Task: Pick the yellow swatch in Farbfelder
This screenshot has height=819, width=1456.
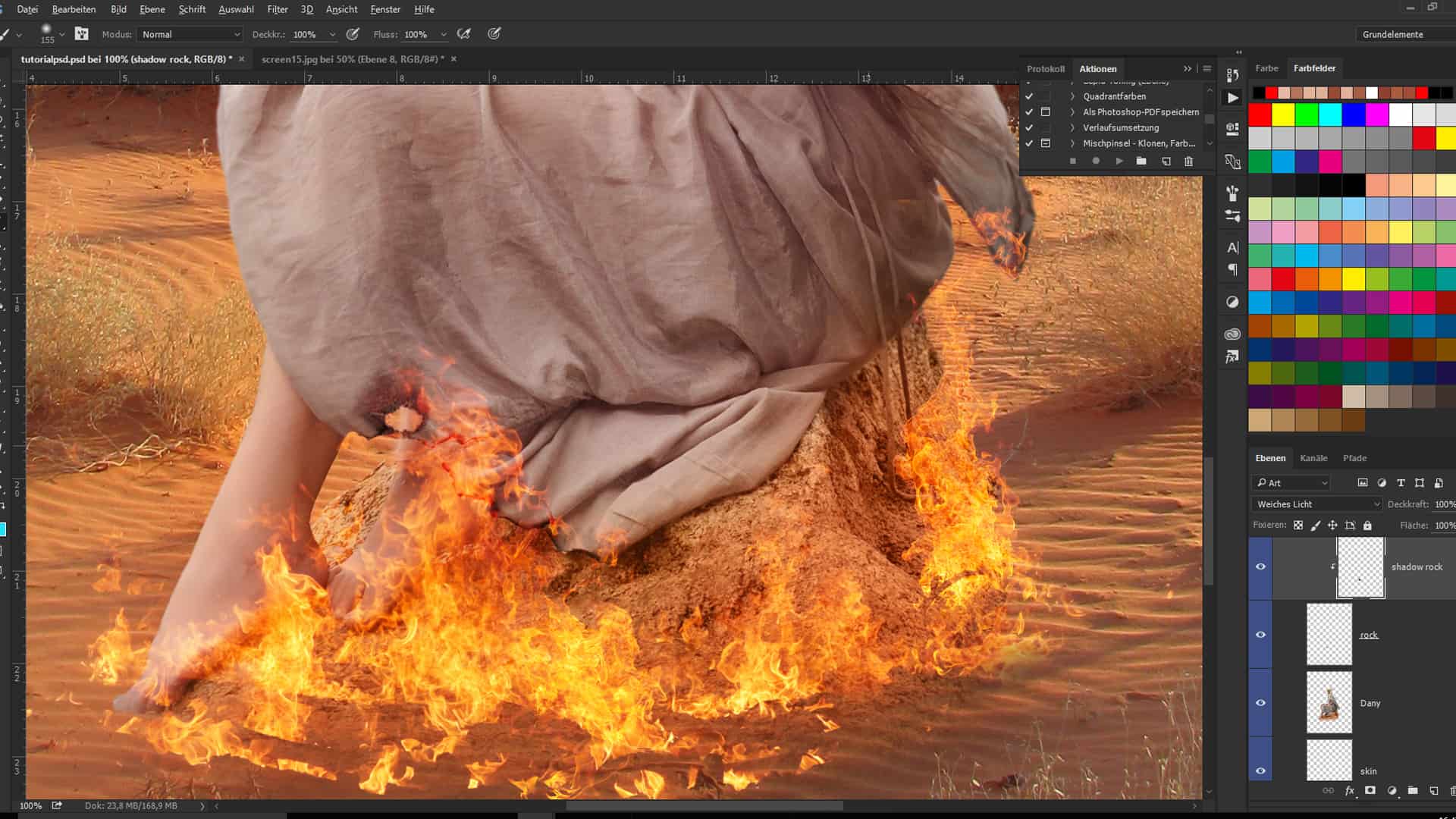Action: (x=1283, y=115)
